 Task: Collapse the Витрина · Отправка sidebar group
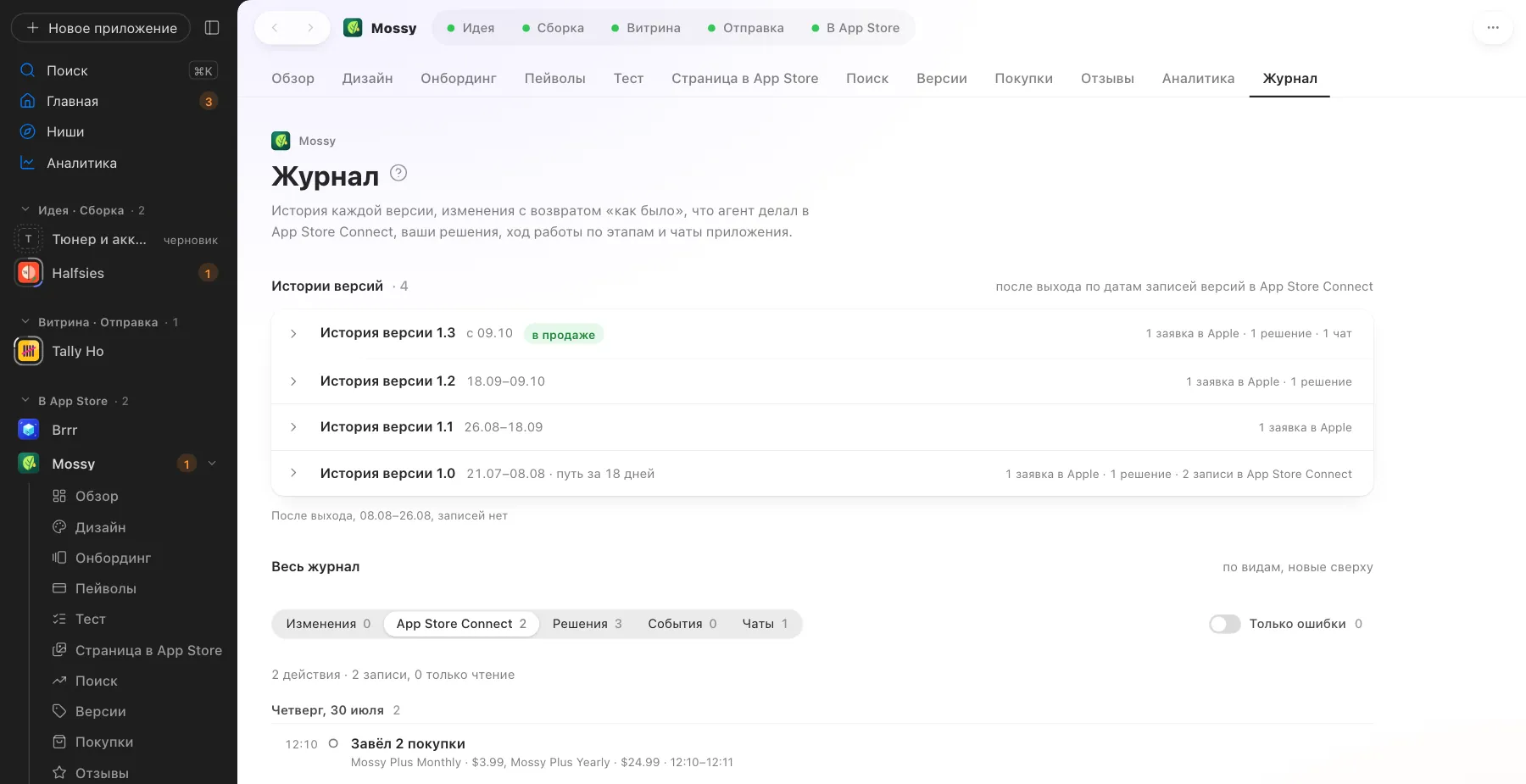[x=25, y=321]
